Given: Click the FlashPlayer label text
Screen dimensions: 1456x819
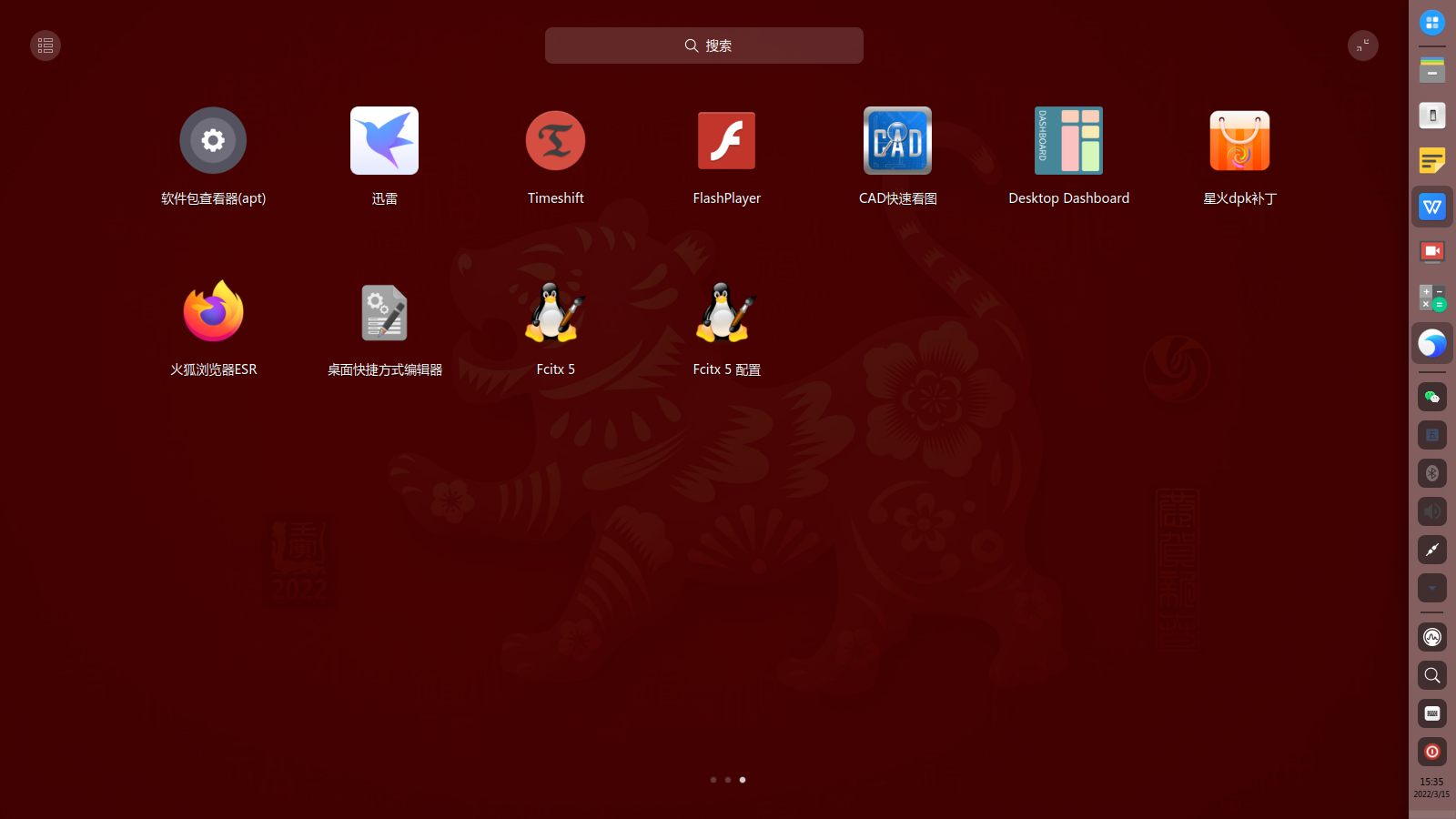Looking at the screenshot, I should [726, 198].
